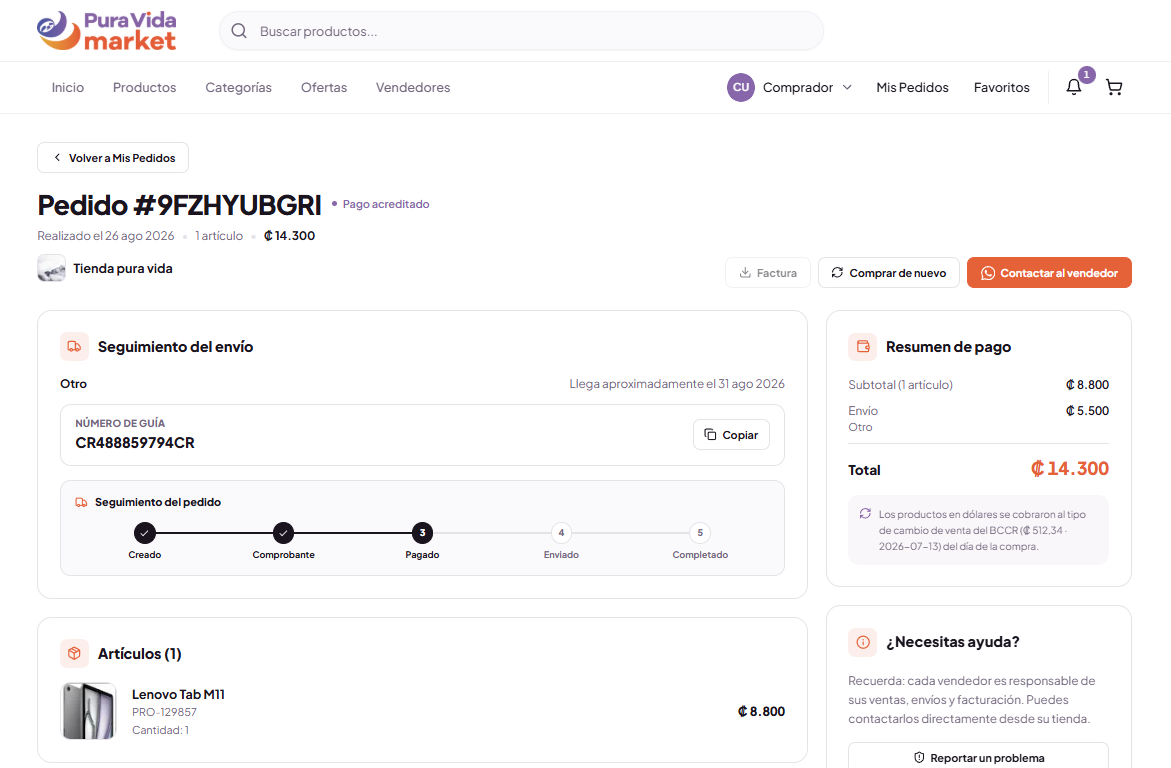Click the Artículos box icon
This screenshot has width=1171, height=768.
click(x=74, y=654)
